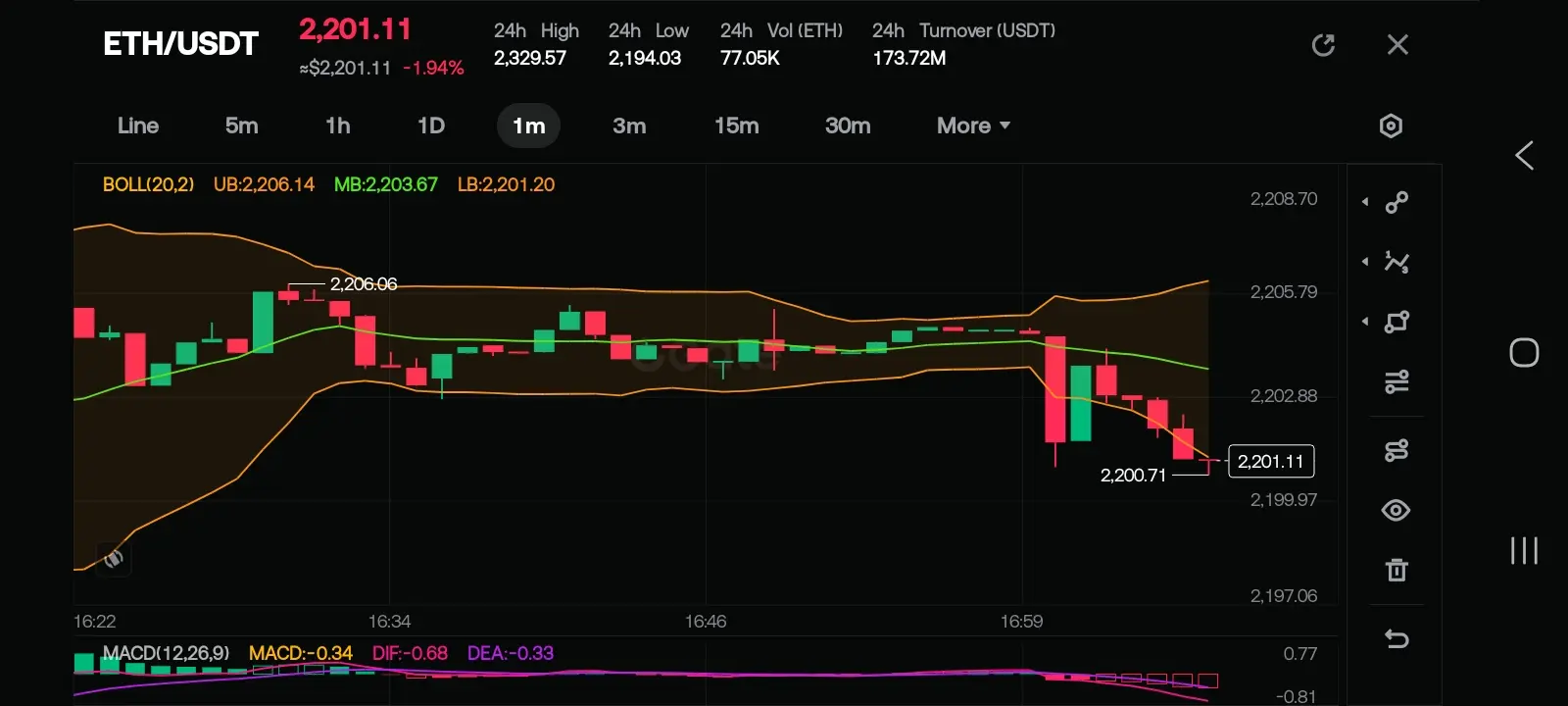Select the shape drawing tool
The image size is (1568, 706).
point(1396,322)
